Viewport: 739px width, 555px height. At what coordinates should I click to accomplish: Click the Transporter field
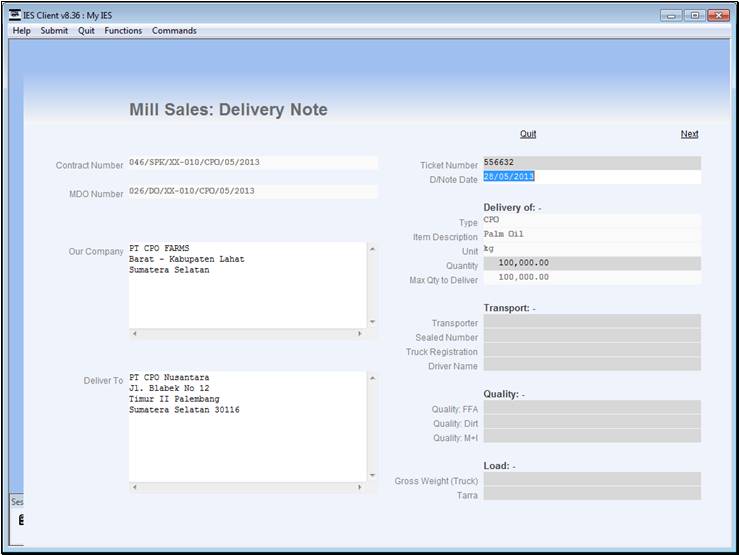coord(592,321)
